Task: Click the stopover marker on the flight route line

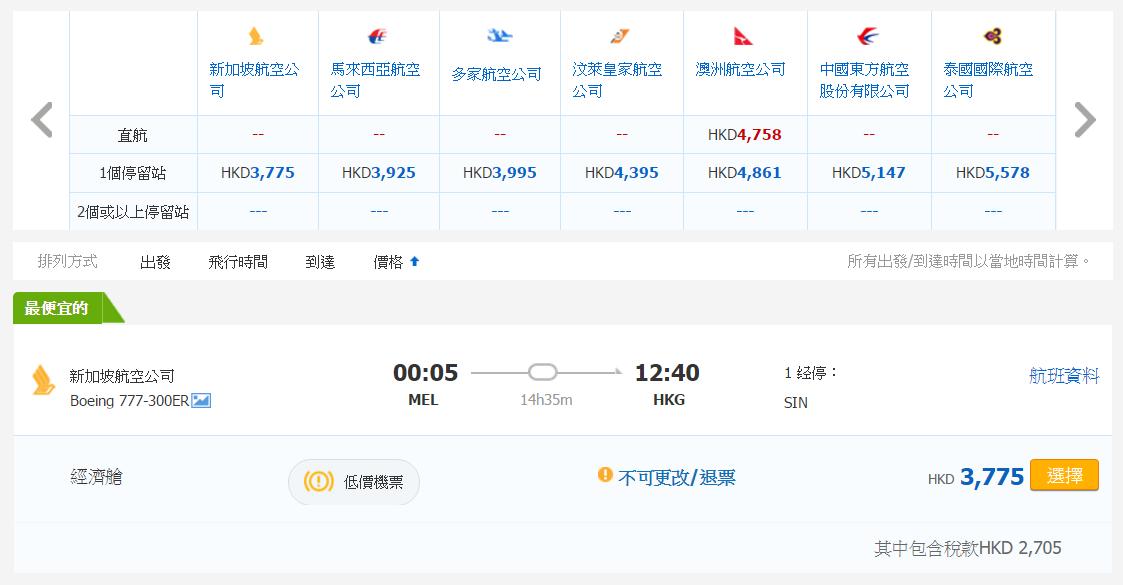Action: pos(543,373)
